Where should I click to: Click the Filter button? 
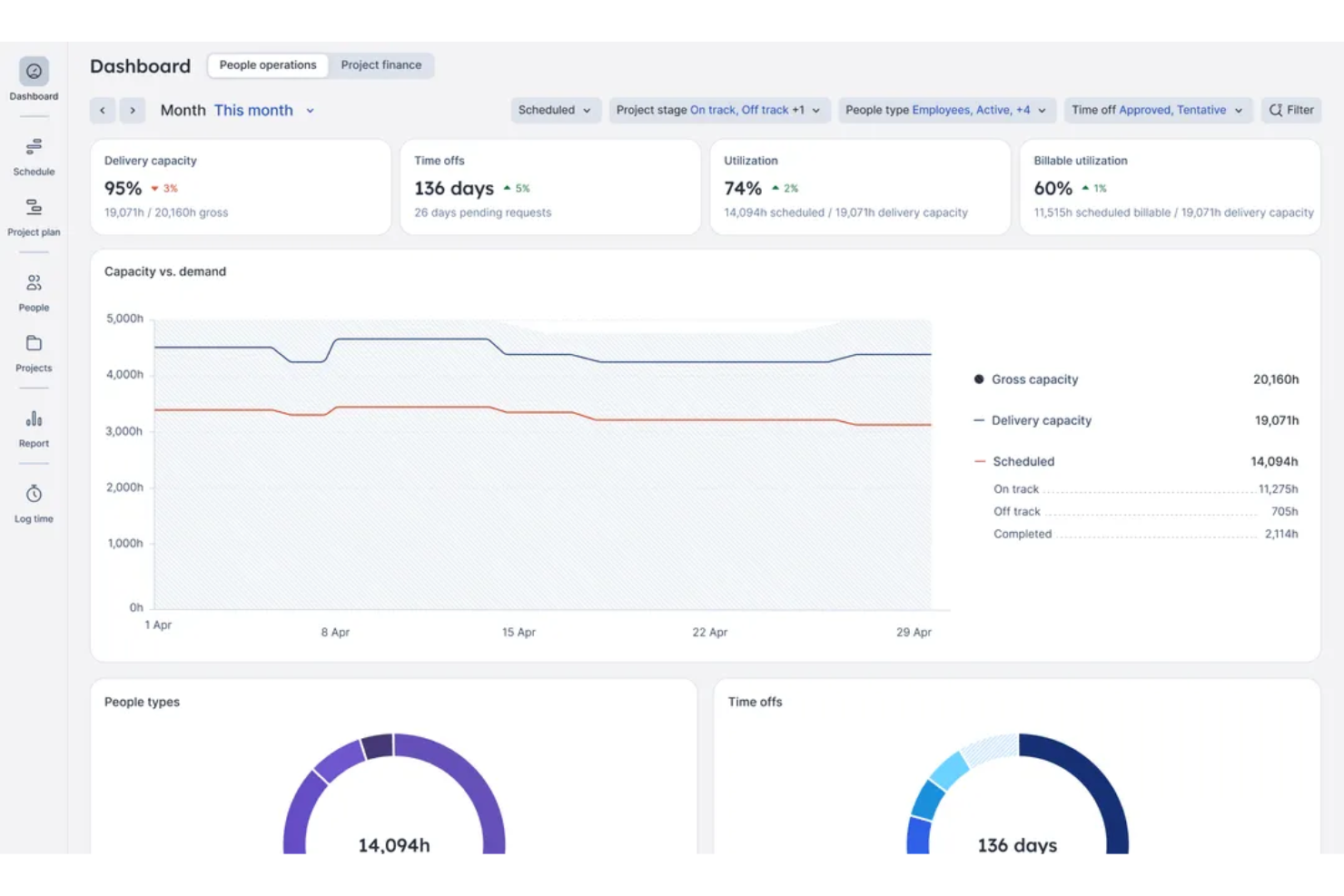coord(1291,110)
